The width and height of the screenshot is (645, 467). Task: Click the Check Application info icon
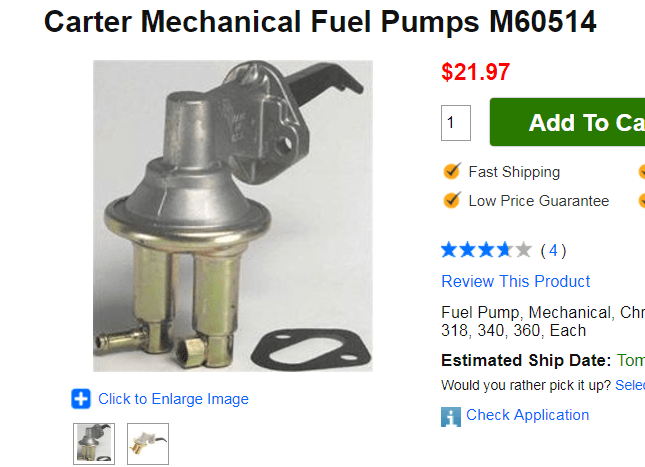[451, 417]
